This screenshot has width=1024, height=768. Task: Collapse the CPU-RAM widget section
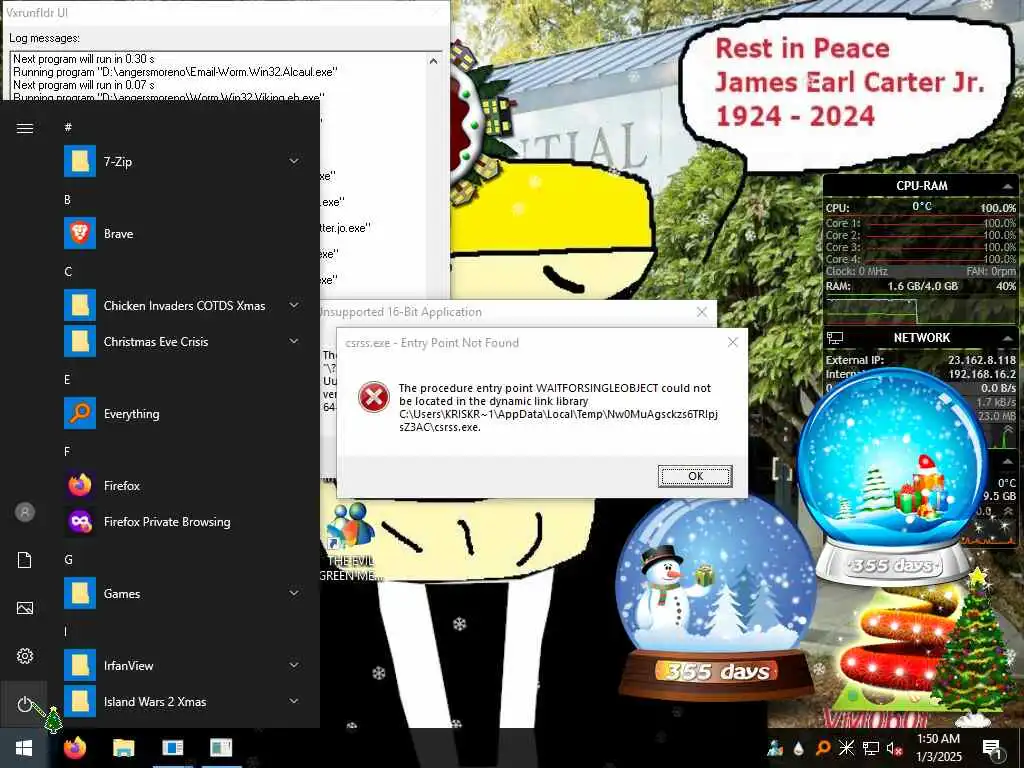point(1008,187)
